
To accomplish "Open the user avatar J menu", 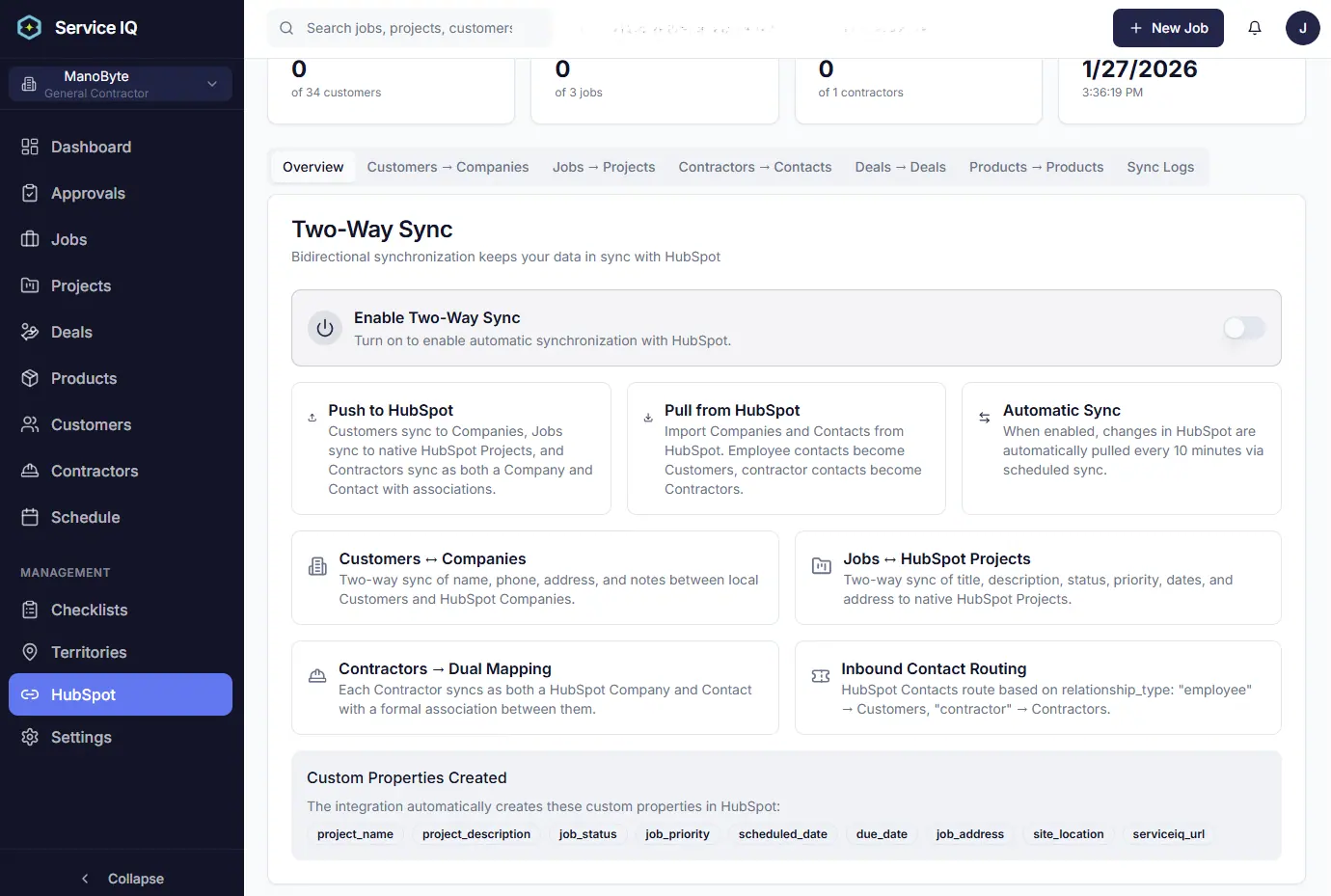I will (x=1302, y=28).
